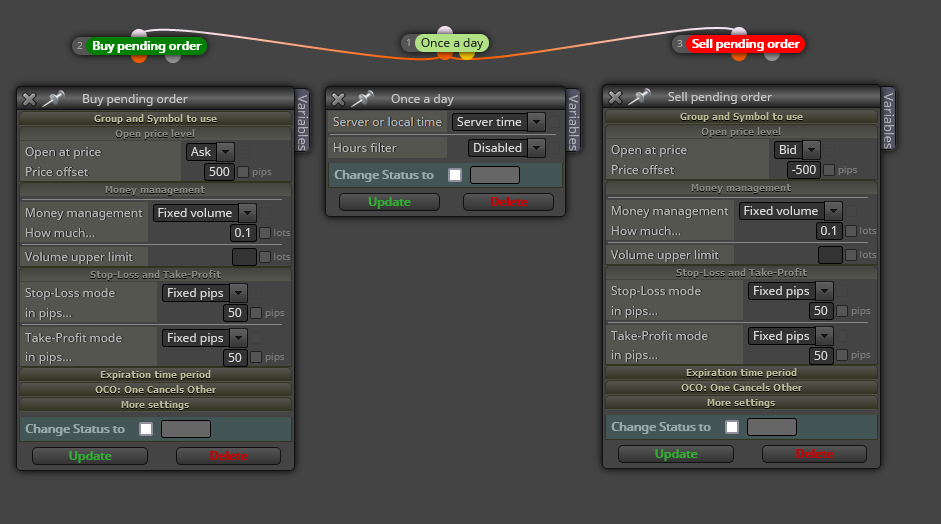Open Stop-Loss mode dropdown in Sell panel

click(790, 291)
